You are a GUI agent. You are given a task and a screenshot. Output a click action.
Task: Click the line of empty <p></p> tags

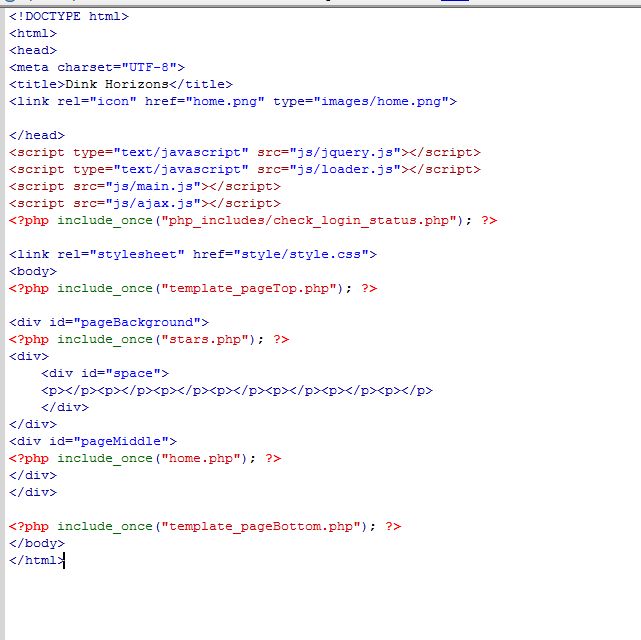click(237, 391)
